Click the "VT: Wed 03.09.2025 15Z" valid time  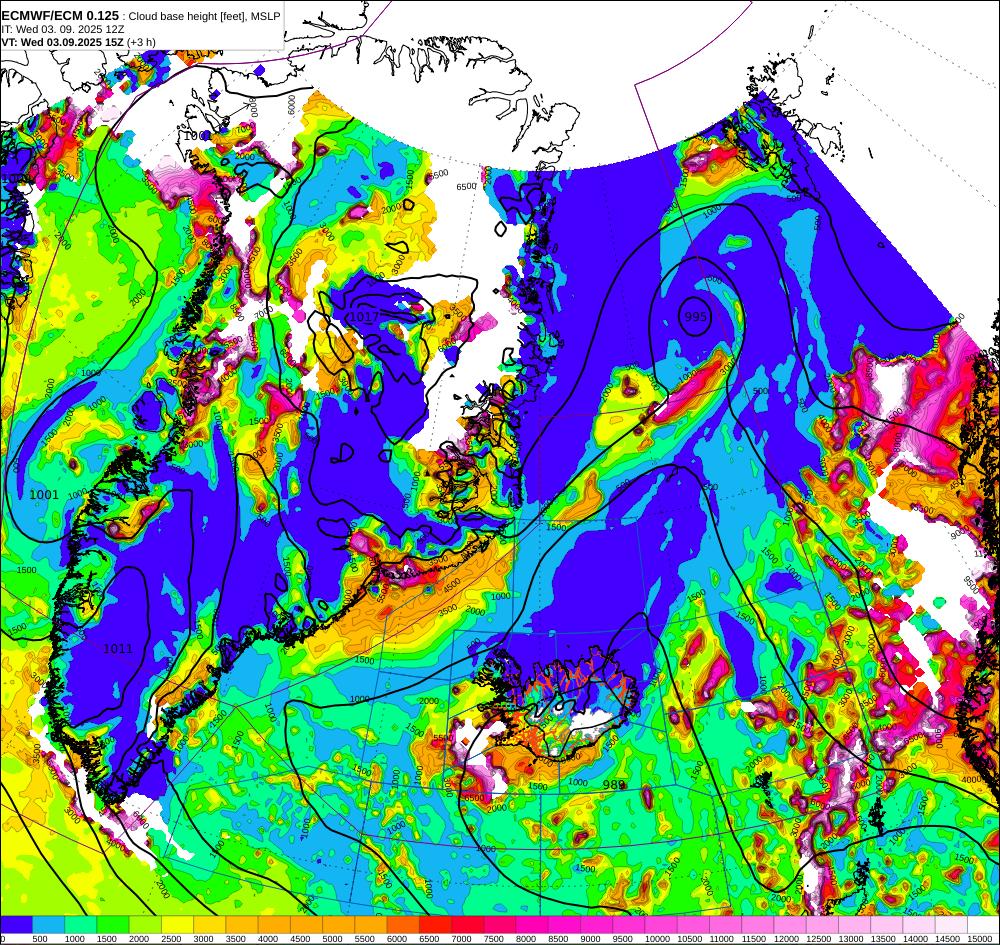[62, 42]
